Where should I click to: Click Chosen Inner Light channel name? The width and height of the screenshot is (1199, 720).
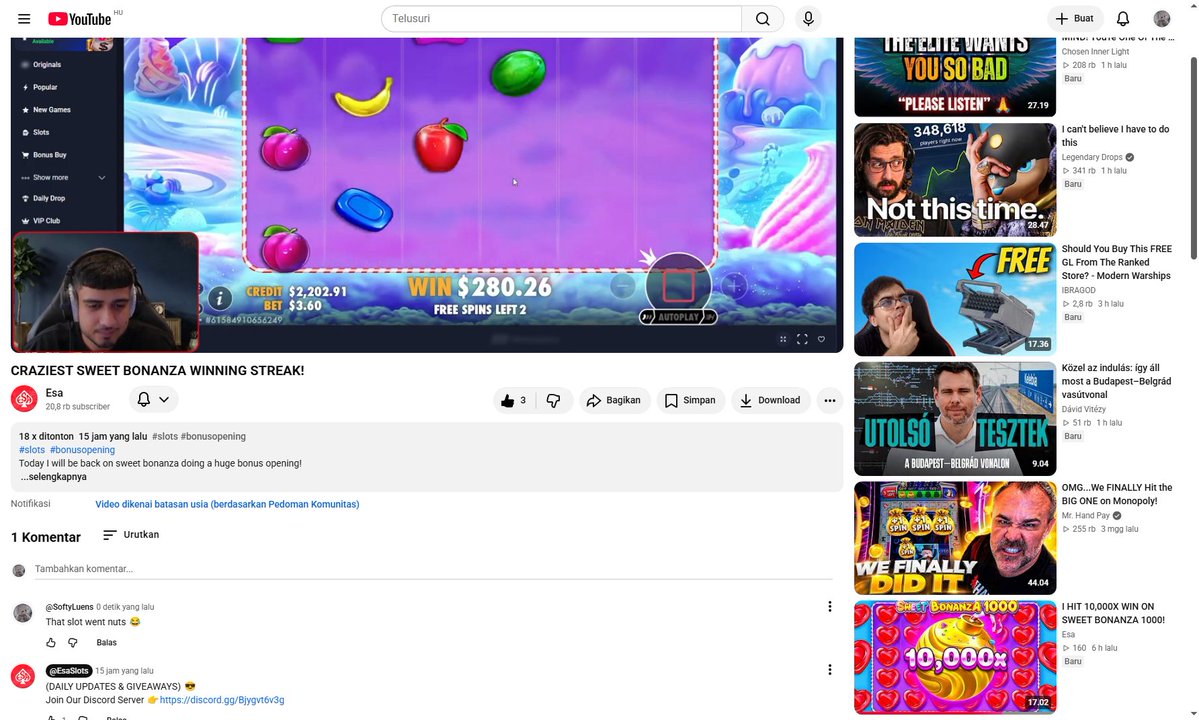coord(1095,52)
